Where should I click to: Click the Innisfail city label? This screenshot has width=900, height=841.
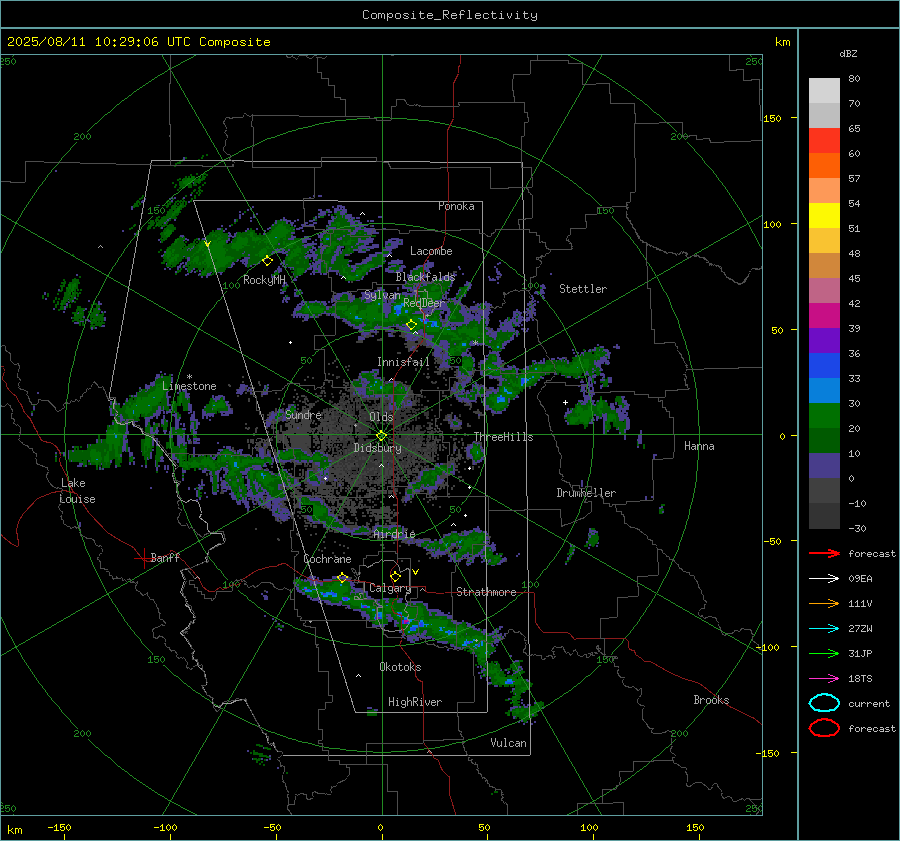[x=403, y=362]
